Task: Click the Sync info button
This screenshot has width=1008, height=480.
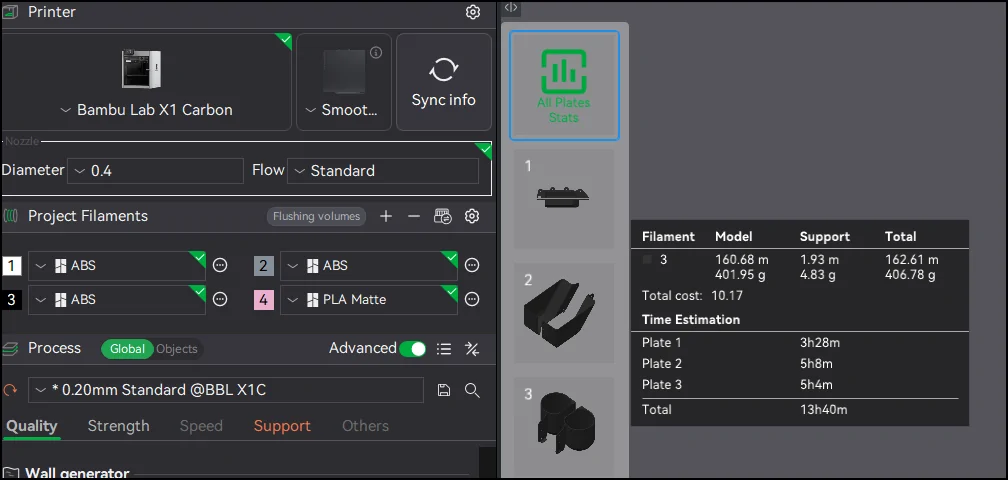Action: click(x=444, y=82)
